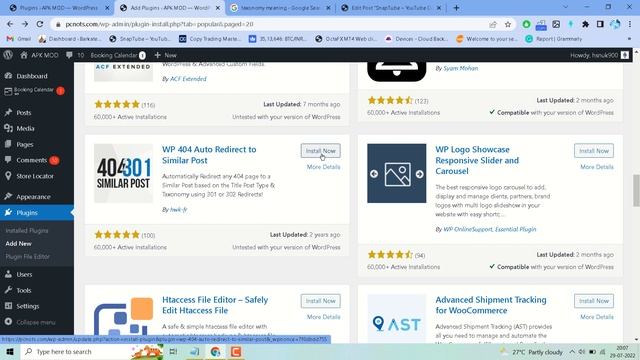Image resolution: width=640 pixels, height=360 pixels.
Task: Open WP 404 Auto Redirect title link
Action: [x=209, y=155]
